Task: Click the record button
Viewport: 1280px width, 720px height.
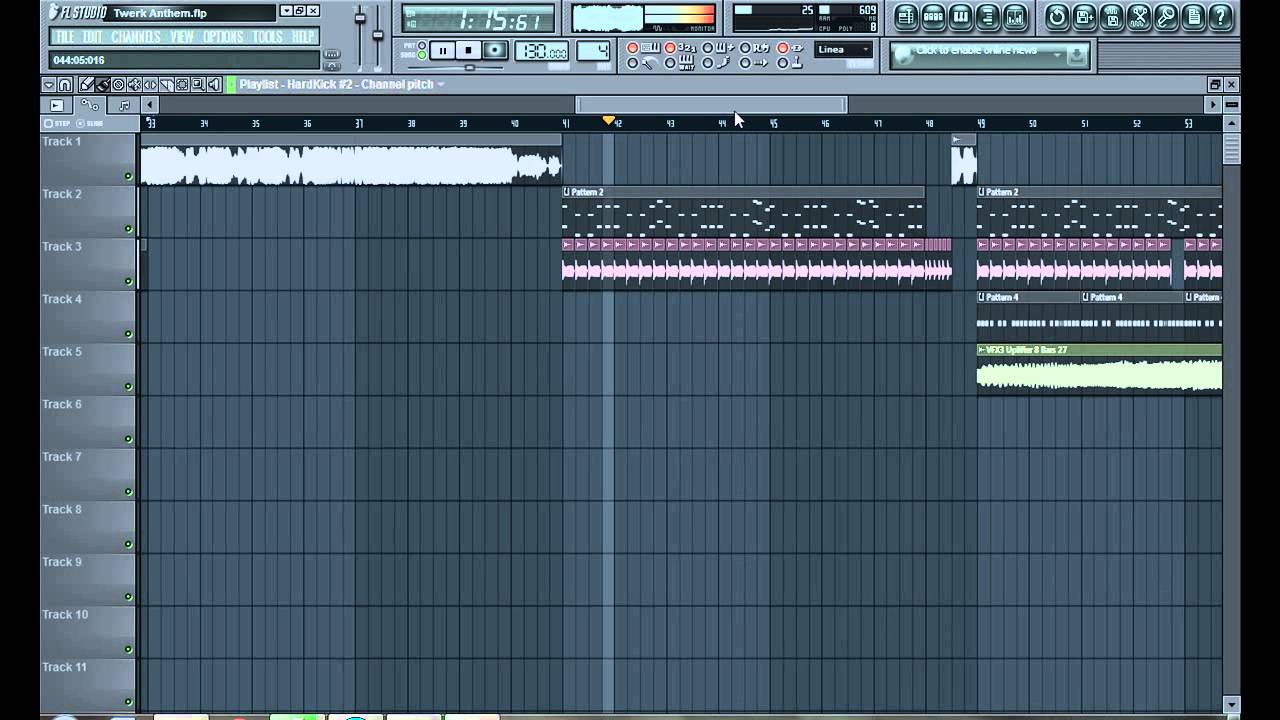Action: [495, 50]
